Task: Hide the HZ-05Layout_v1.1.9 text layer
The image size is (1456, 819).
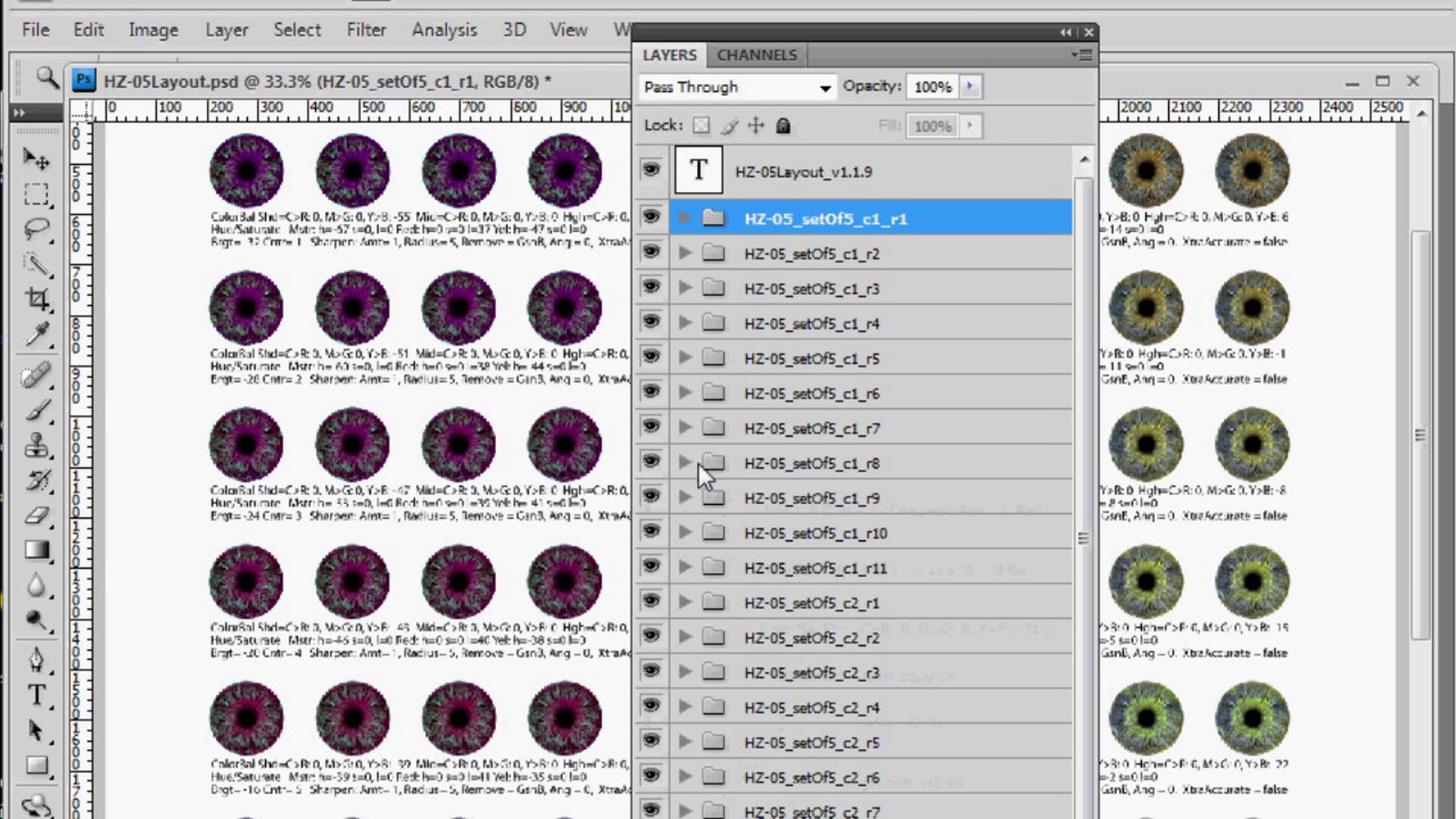Action: pyautogui.click(x=651, y=170)
